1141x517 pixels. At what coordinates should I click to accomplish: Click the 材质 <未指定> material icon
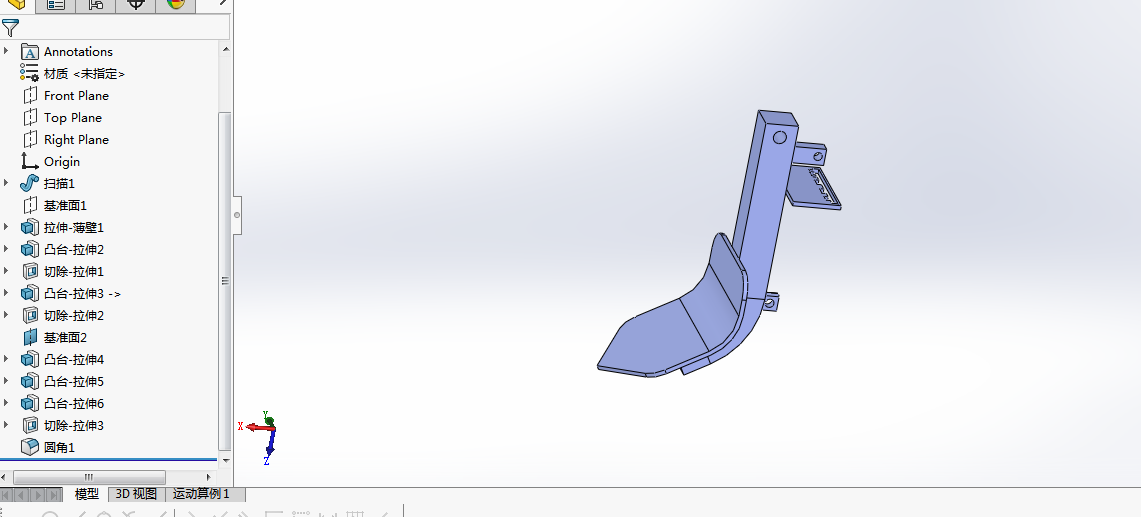[29, 74]
